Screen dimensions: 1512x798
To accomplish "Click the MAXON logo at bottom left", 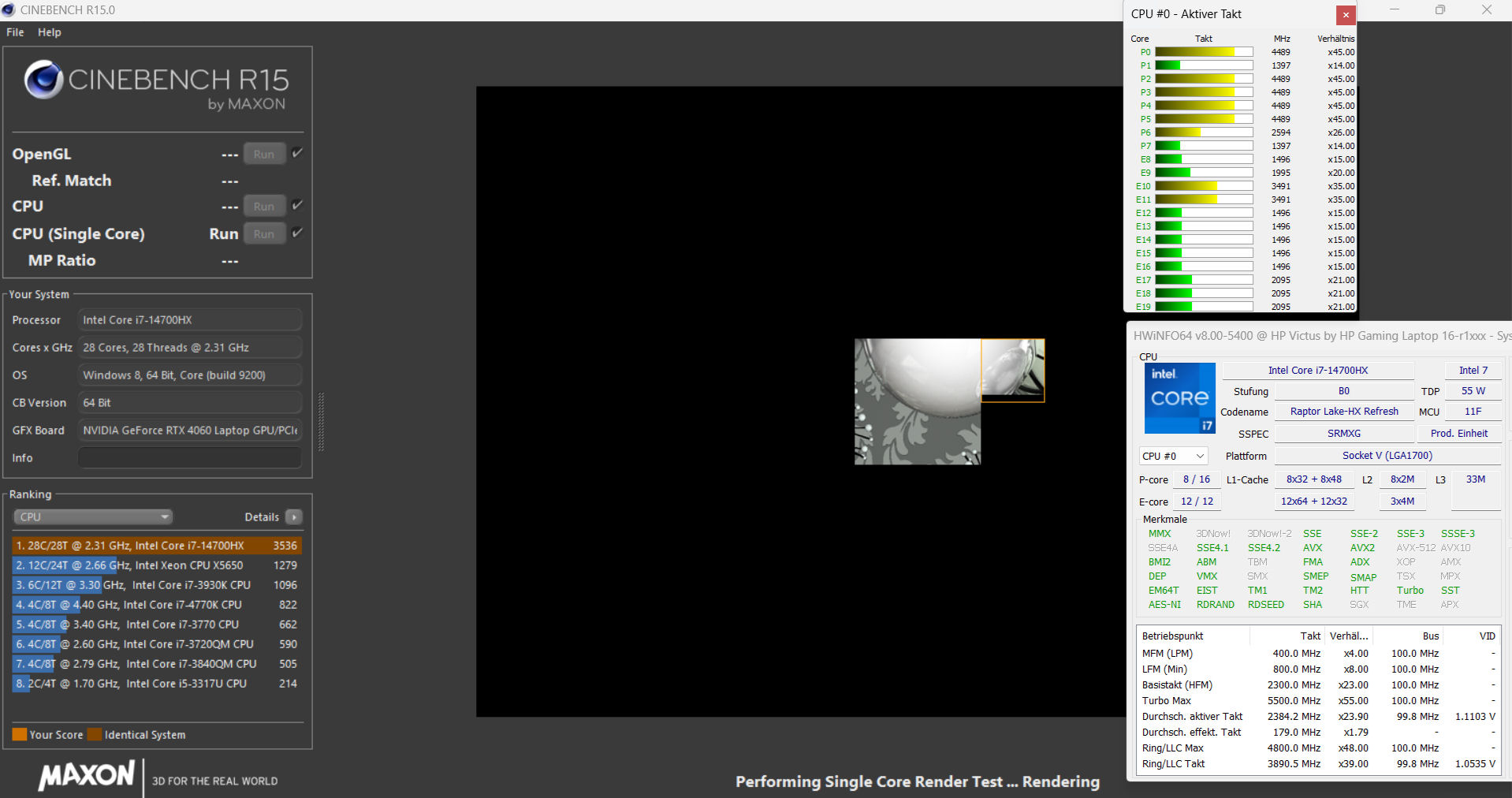I will point(88,775).
